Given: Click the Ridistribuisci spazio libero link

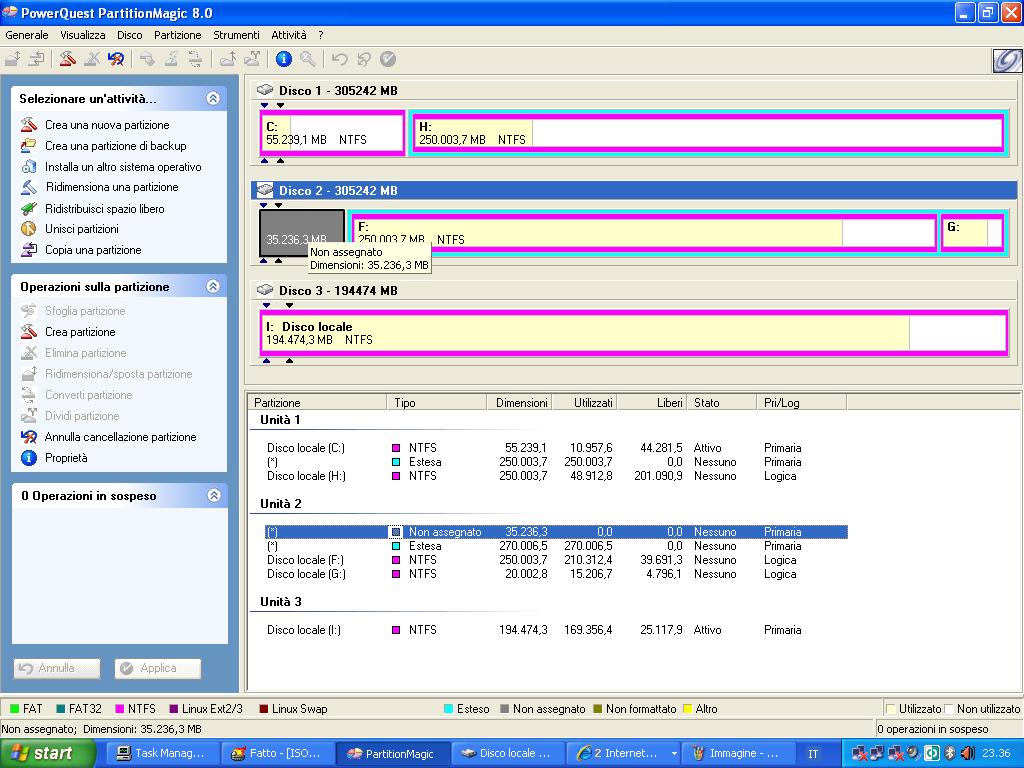Looking at the screenshot, I should click(104, 209).
